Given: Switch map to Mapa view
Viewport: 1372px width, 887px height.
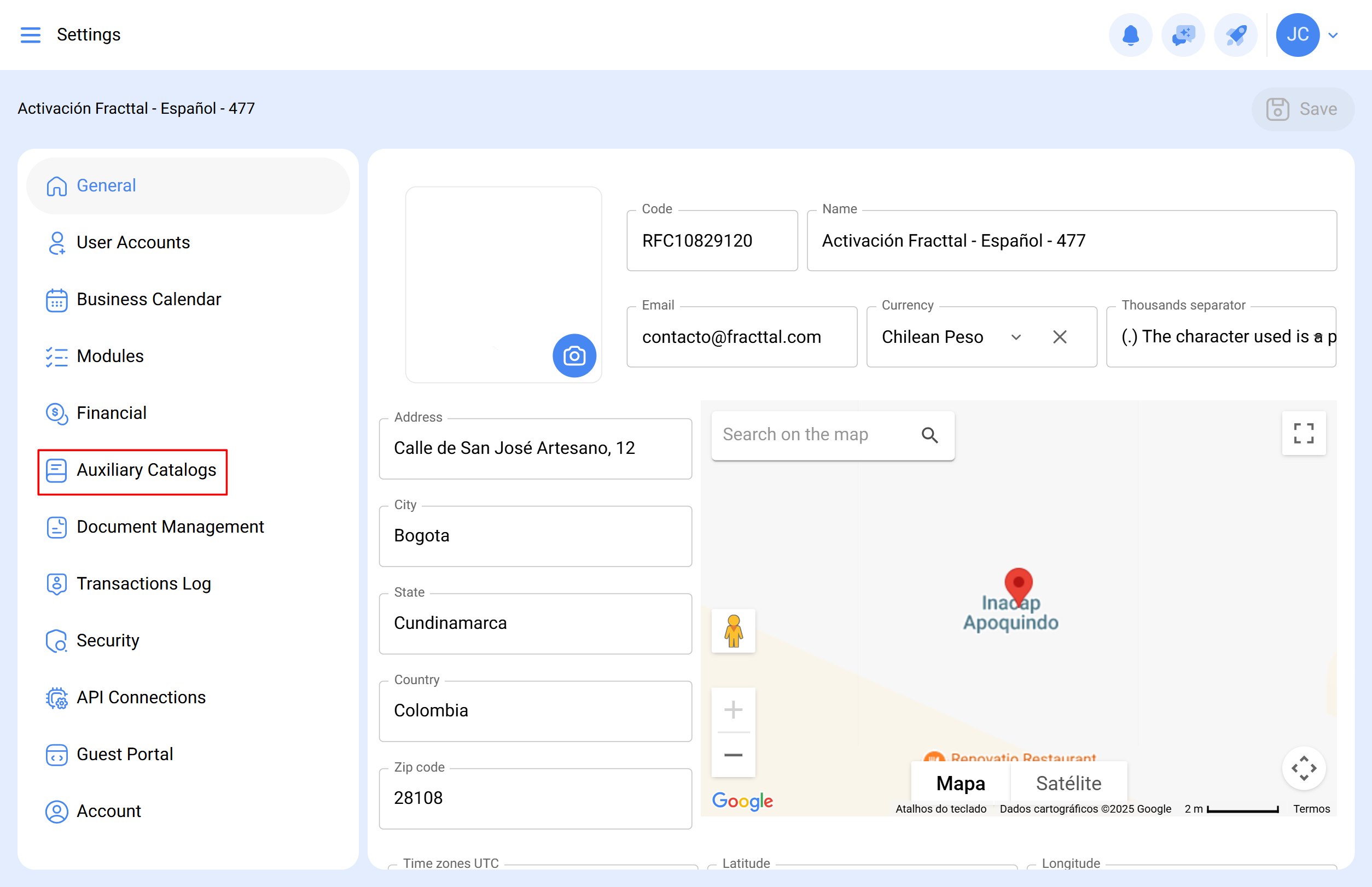Looking at the screenshot, I should 961,783.
